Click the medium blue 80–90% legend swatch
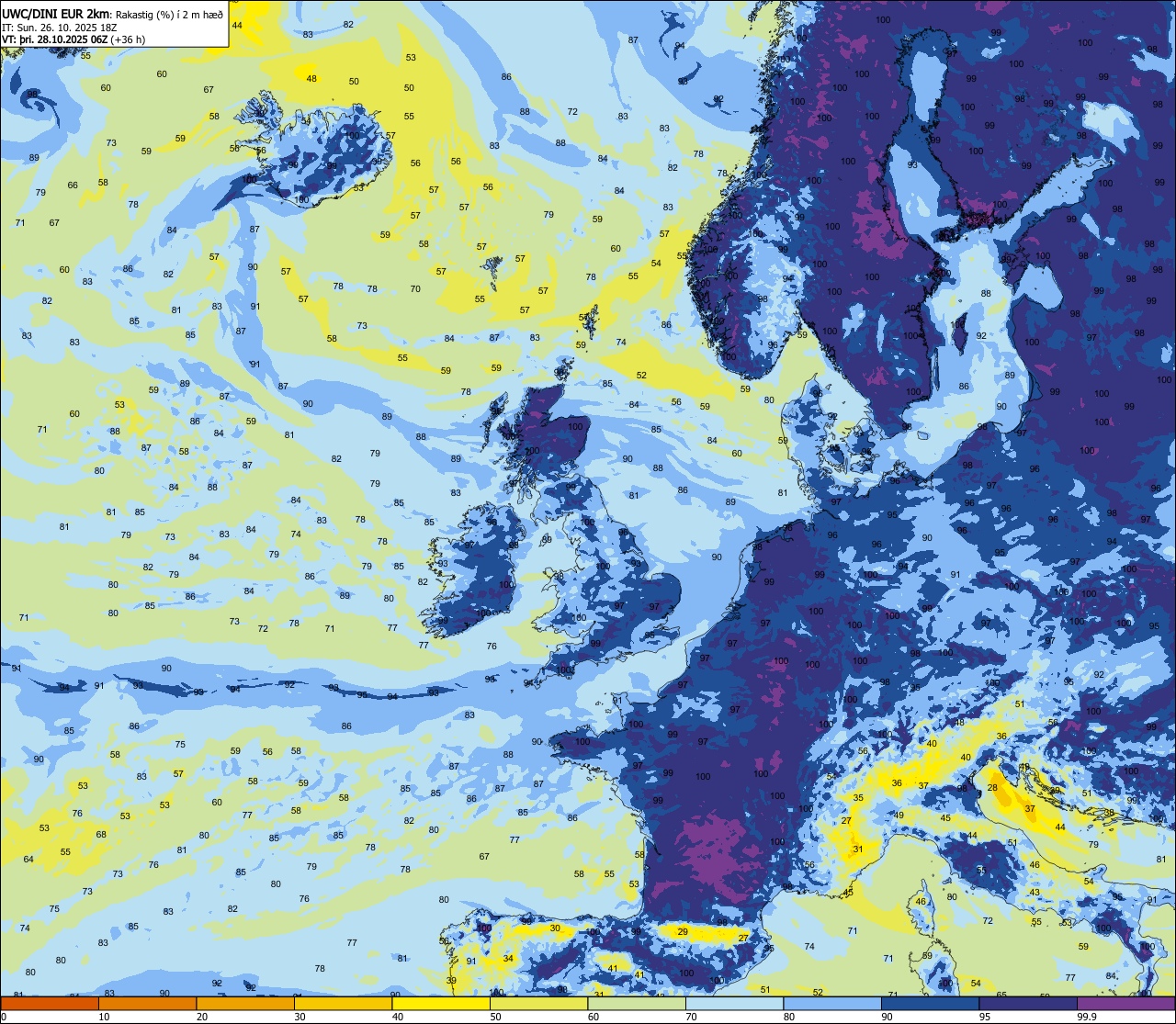The width and height of the screenshot is (1176, 1024). point(832,1004)
